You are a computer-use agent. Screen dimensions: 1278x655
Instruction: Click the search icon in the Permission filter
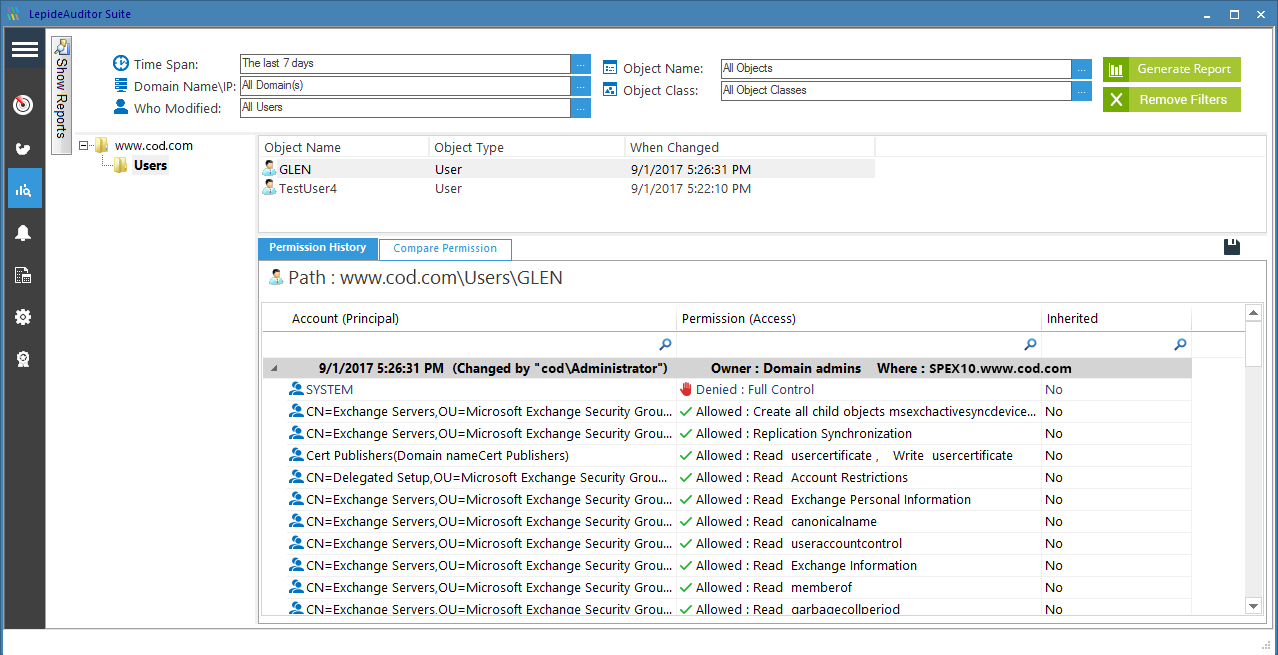pyautogui.click(x=1031, y=344)
